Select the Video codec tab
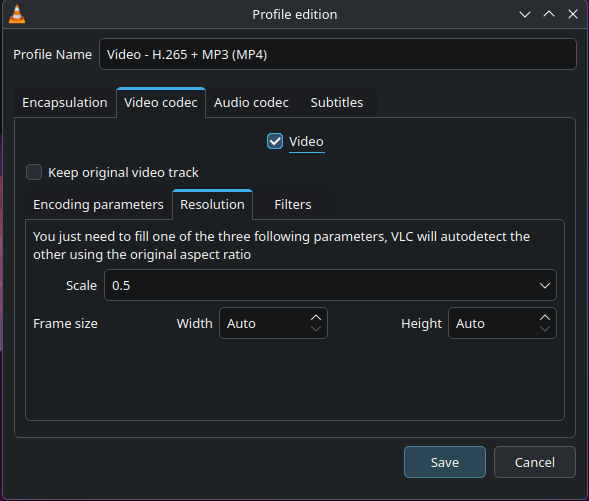Viewport: 589px width, 501px height. 161,103
